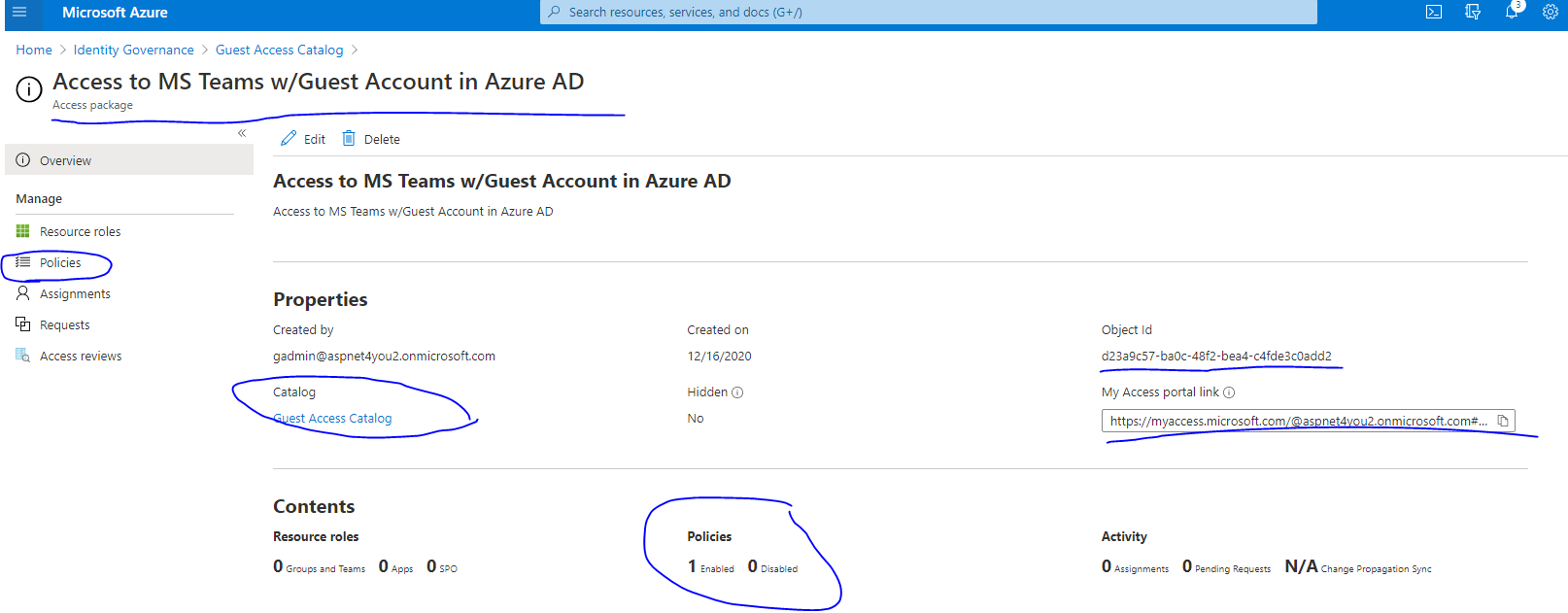Image resolution: width=1568 pixels, height=613 pixels.
Task: Click the access package info icon beside the title
Action: (x=29, y=89)
